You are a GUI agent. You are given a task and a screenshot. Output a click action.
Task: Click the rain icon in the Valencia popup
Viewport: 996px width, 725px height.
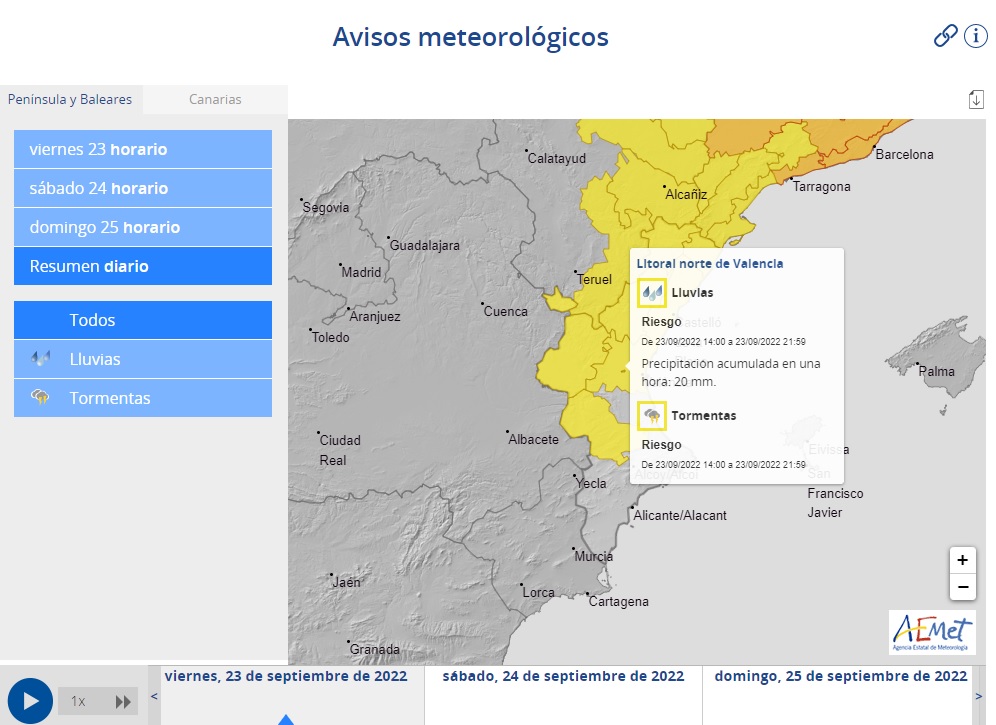tap(652, 292)
